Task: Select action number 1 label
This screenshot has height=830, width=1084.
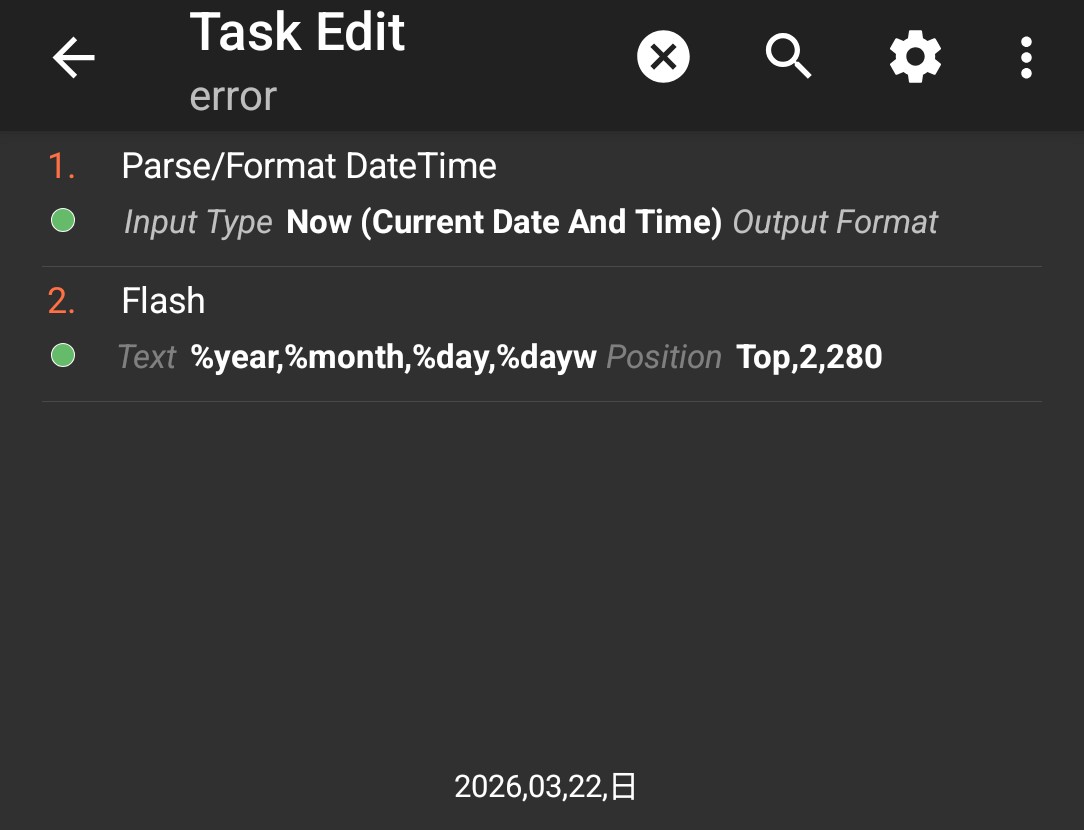Action: pos(62,167)
